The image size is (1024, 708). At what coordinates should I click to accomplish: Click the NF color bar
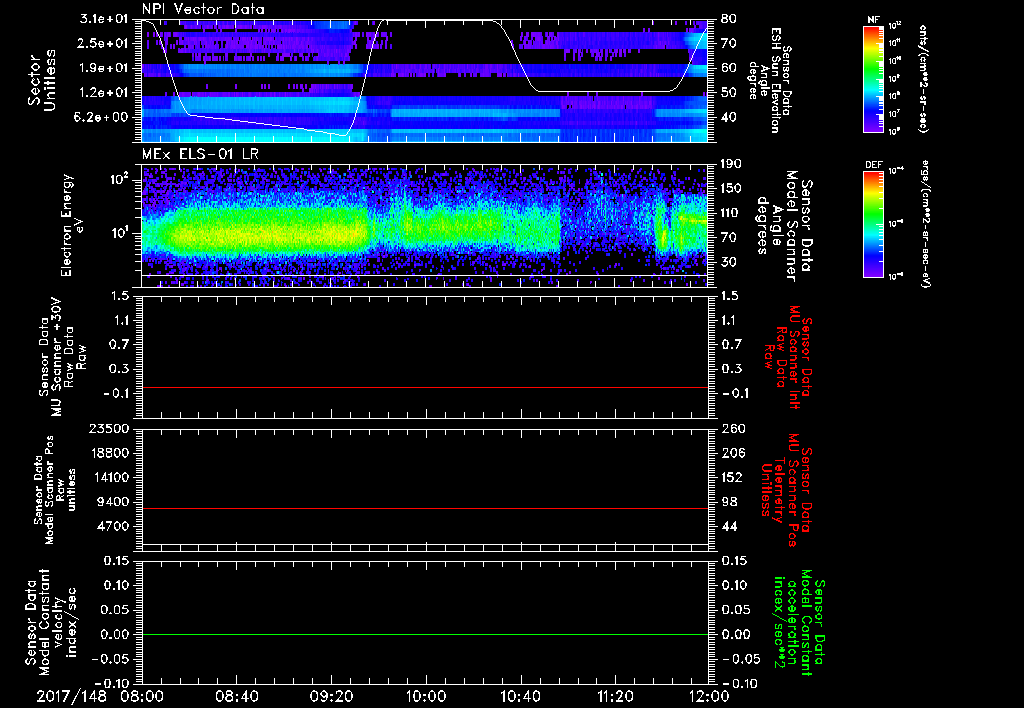click(873, 78)
